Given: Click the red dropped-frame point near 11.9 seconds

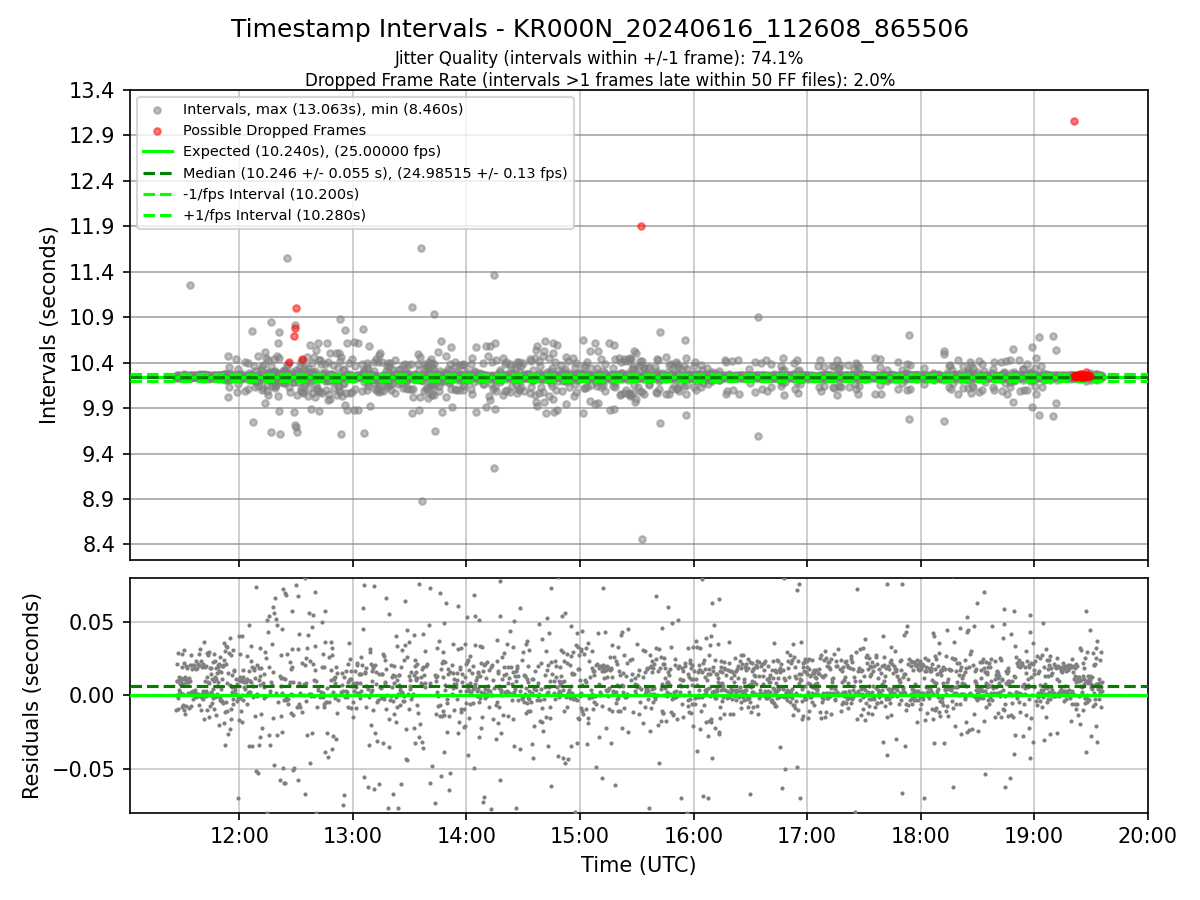Looking at the screenshot, I should pyautogui.click(x=641, y=226).
